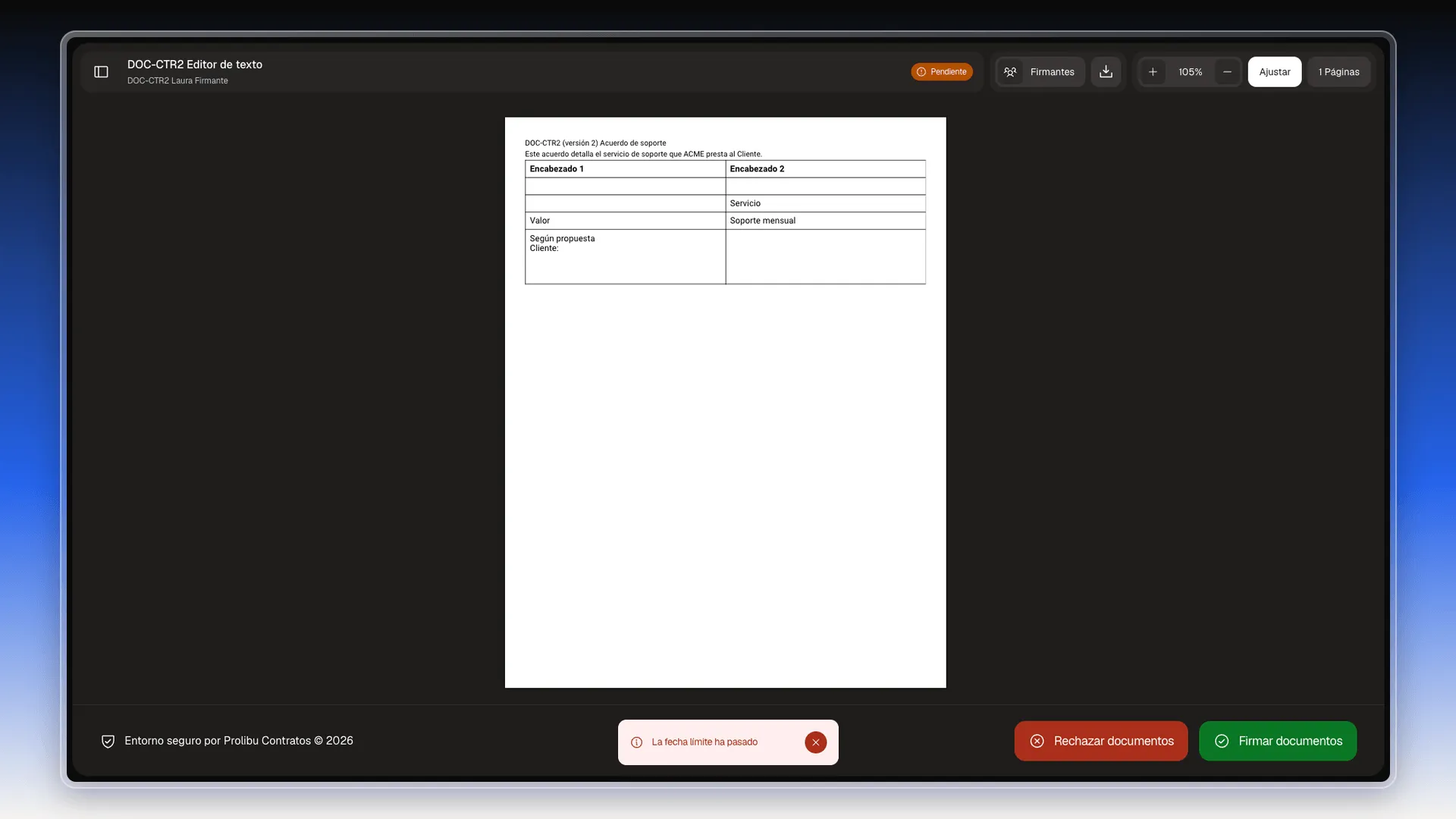Click the Pendiente status badge

pos(942,72)
